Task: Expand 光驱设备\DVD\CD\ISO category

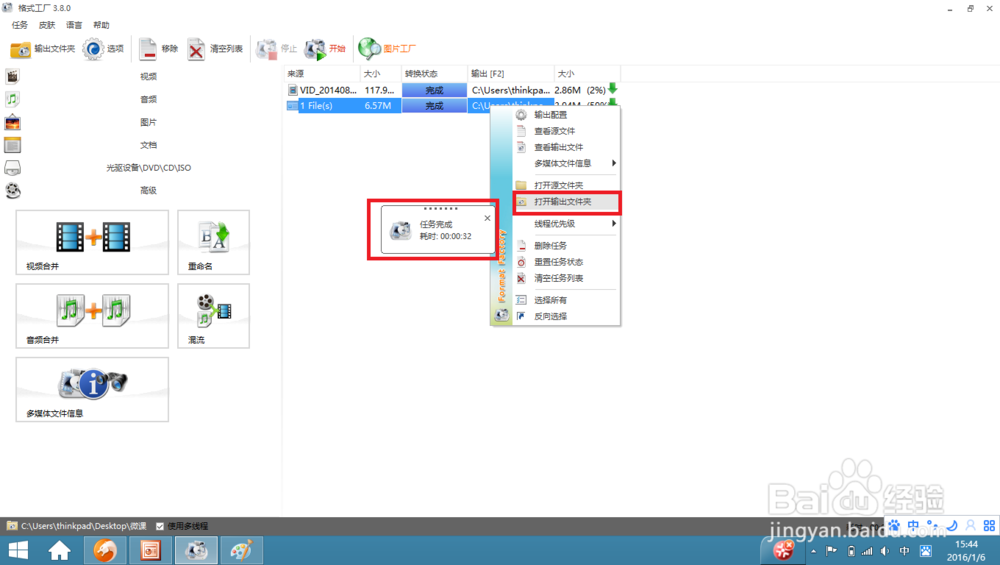Action: 148,168
